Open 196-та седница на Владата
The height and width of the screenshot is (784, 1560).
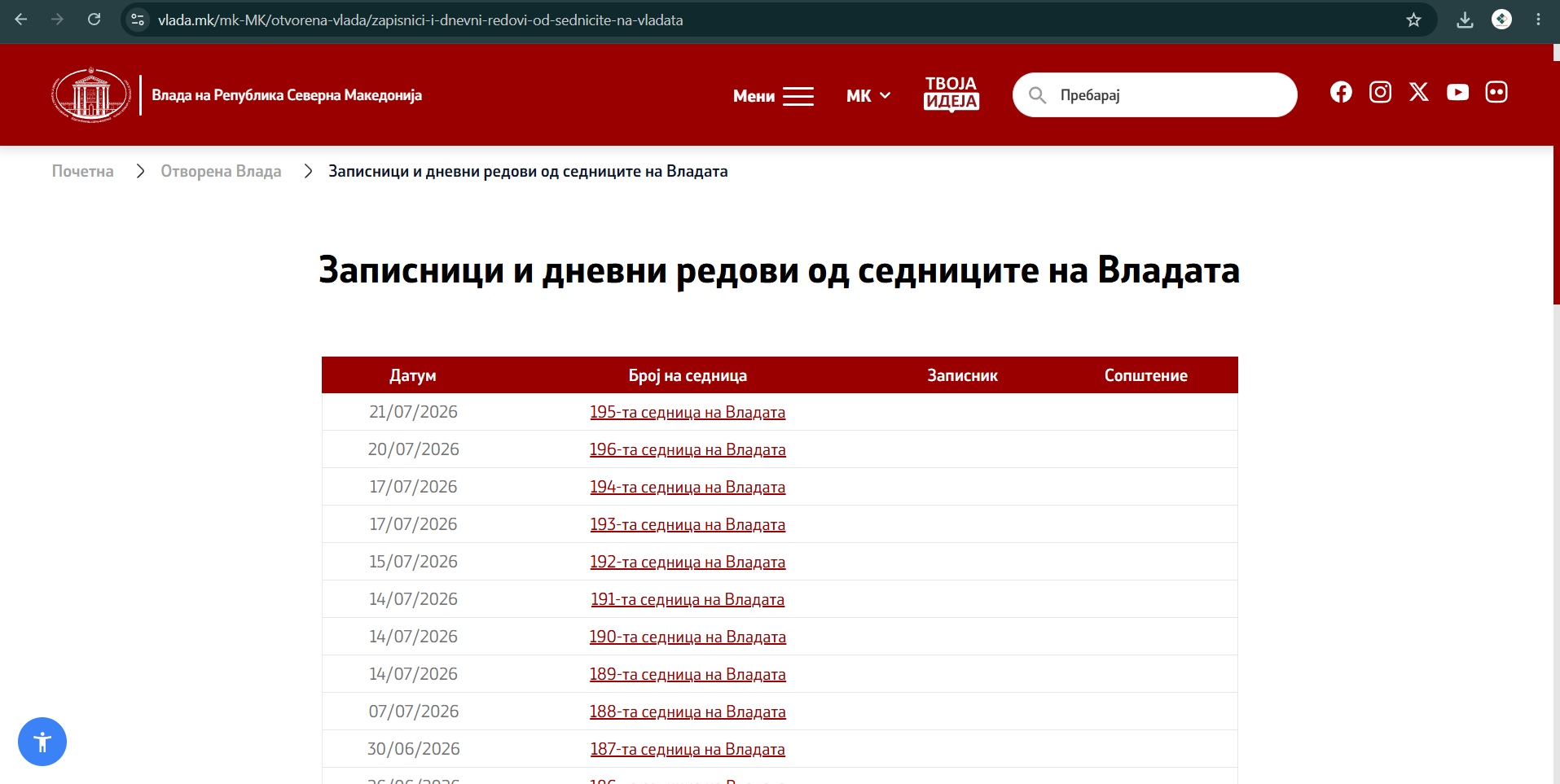coord(688,449)
